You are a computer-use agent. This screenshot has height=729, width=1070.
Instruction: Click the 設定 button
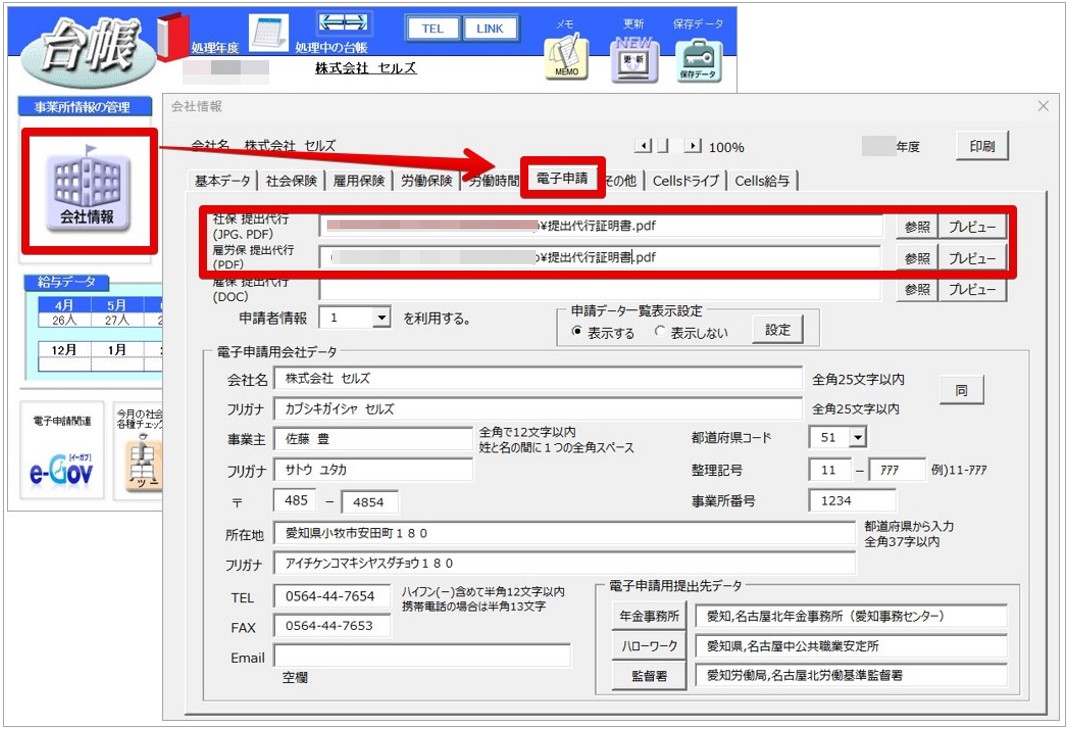tap(777, 330)
